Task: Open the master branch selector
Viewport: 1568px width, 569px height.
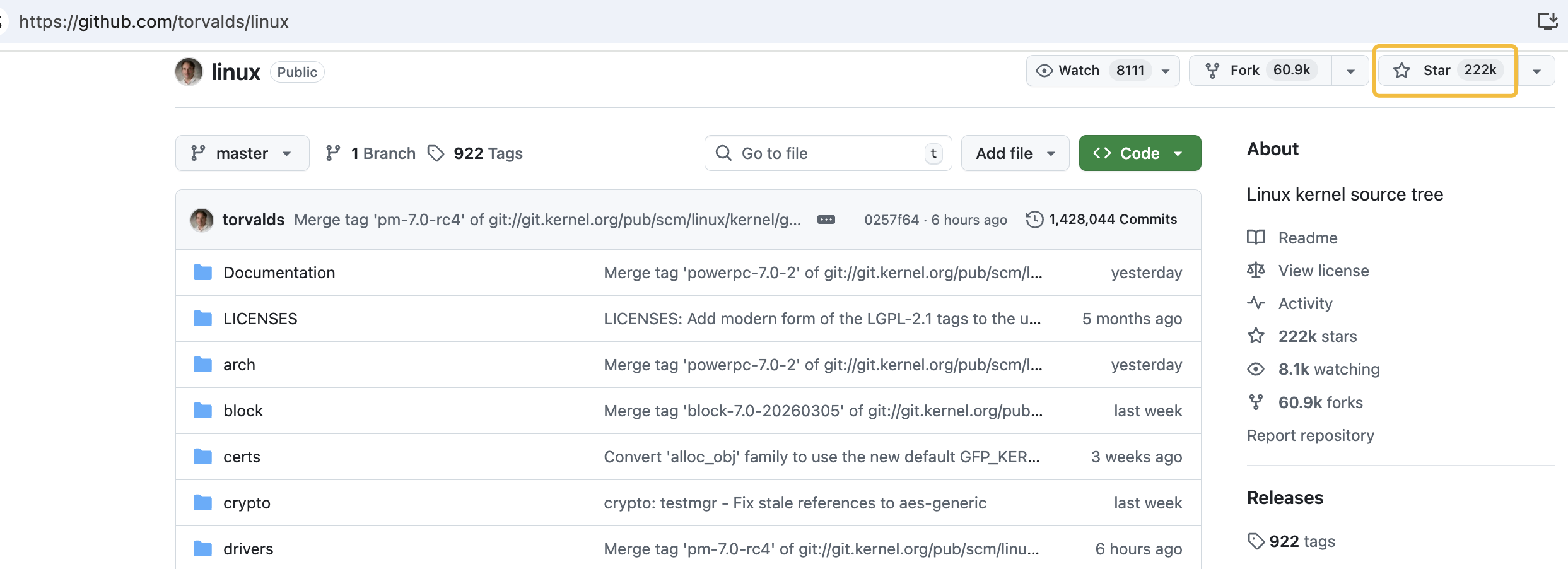Action: 242,153
